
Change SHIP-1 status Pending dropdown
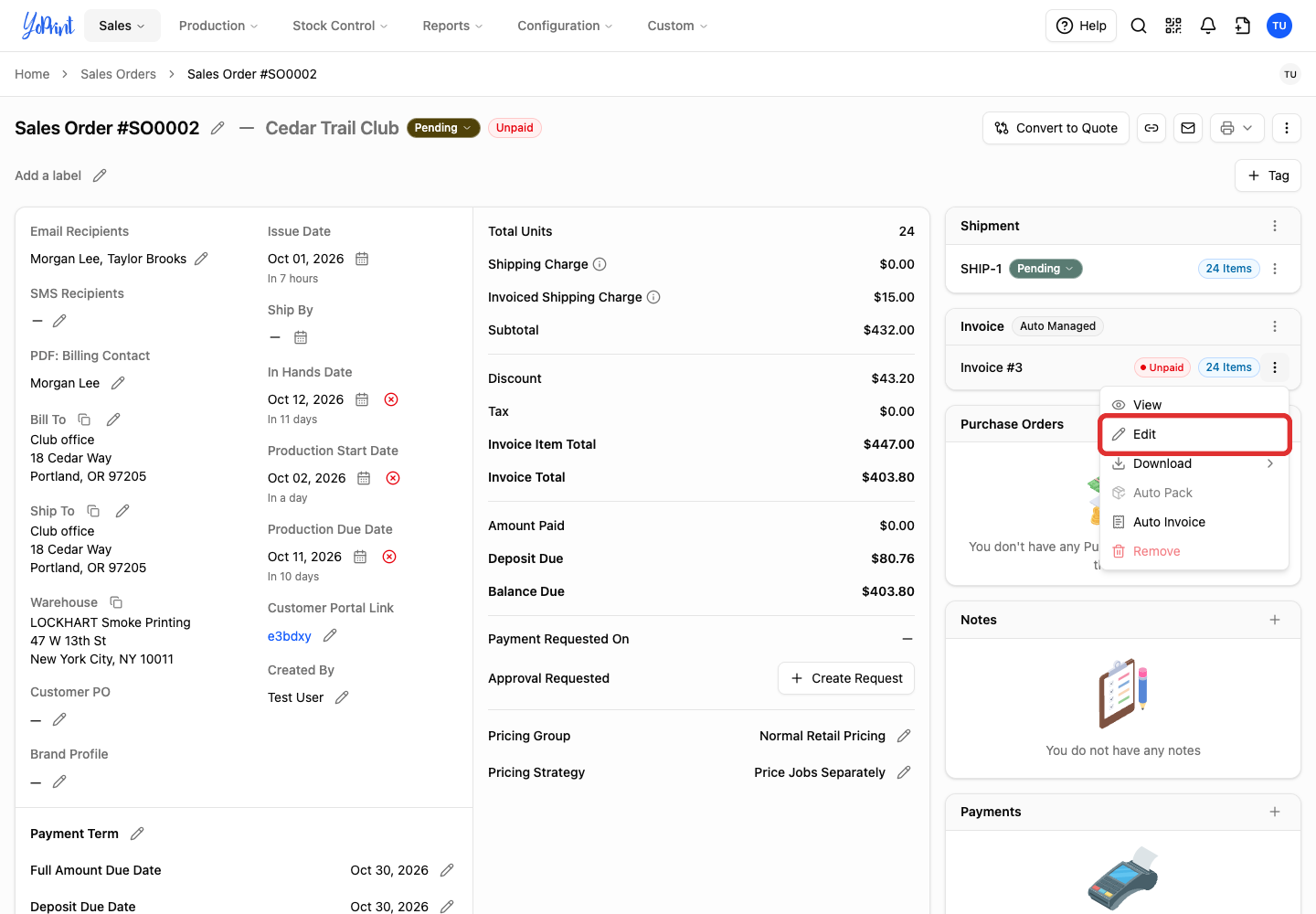tap(1045, 269)
